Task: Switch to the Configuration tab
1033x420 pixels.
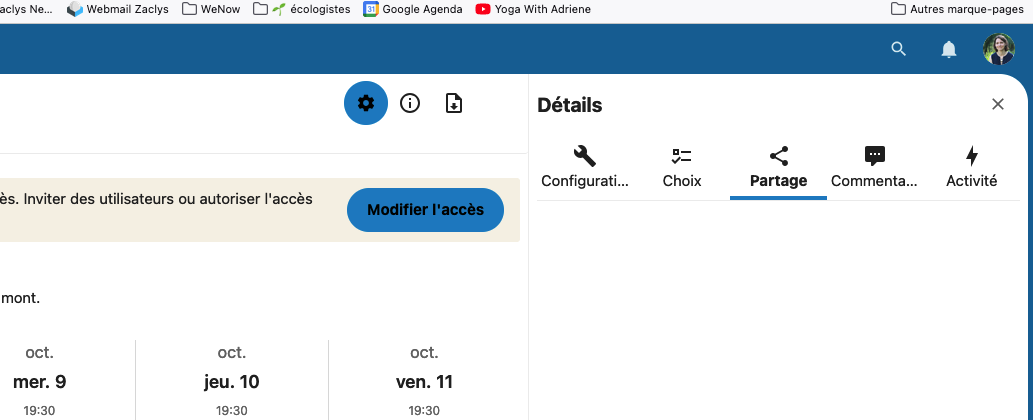Action: pyautogui.click(x=585, y=168)
